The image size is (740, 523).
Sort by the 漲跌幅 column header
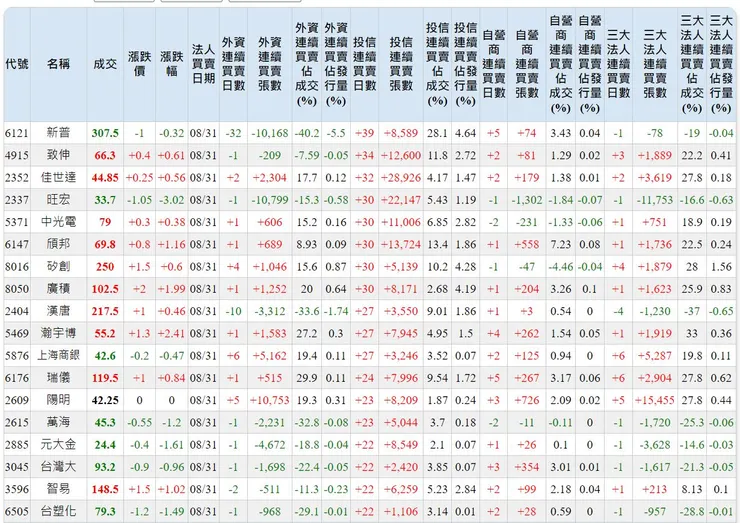(x=171, y=64)
